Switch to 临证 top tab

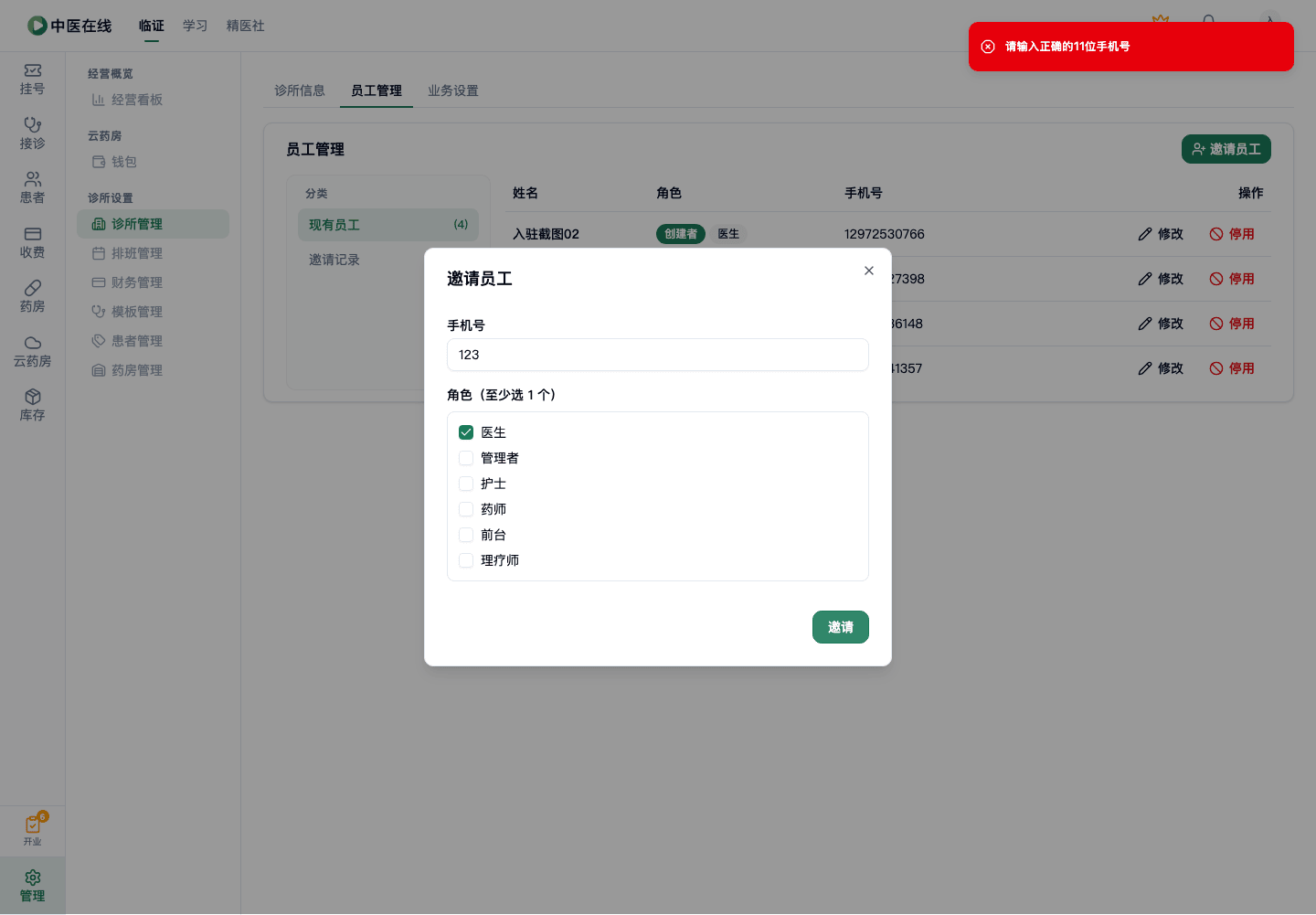click(152, 26)
